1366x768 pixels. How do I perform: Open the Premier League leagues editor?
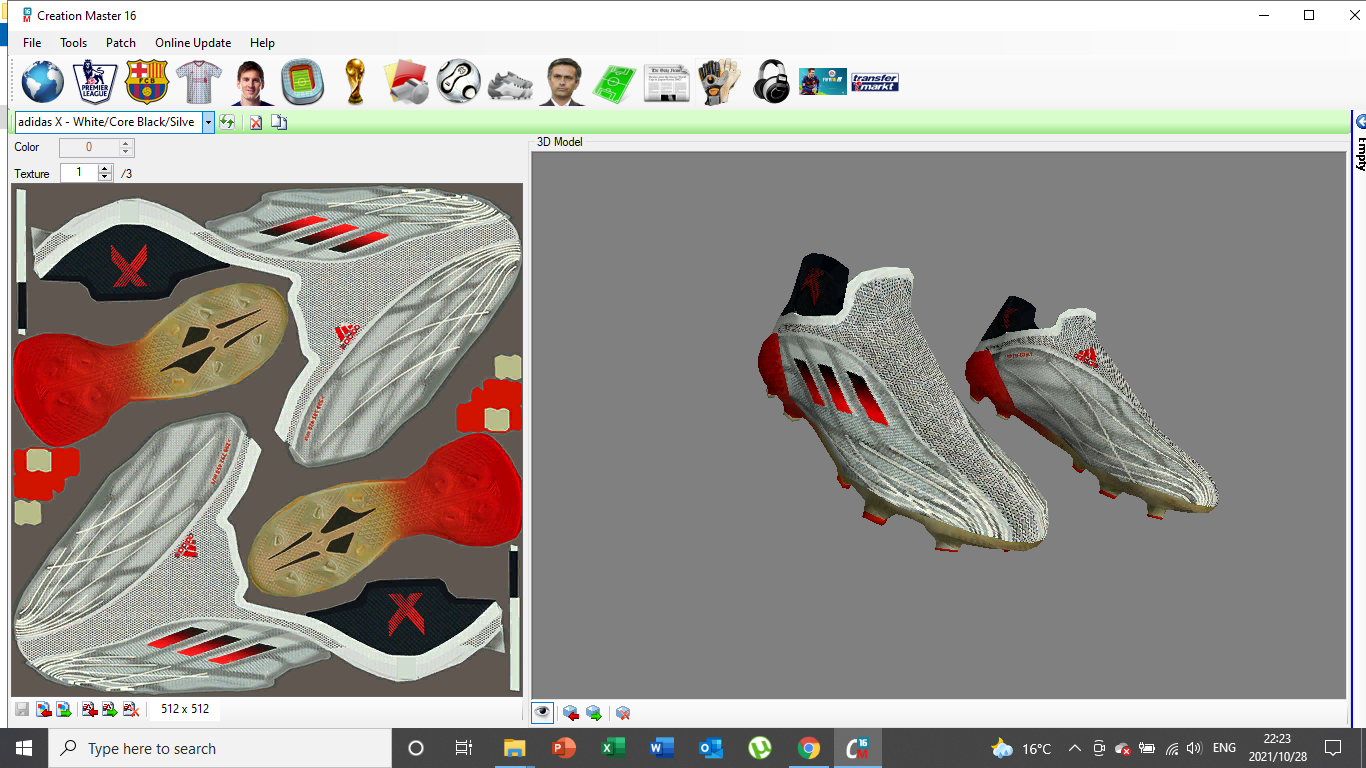95,82
